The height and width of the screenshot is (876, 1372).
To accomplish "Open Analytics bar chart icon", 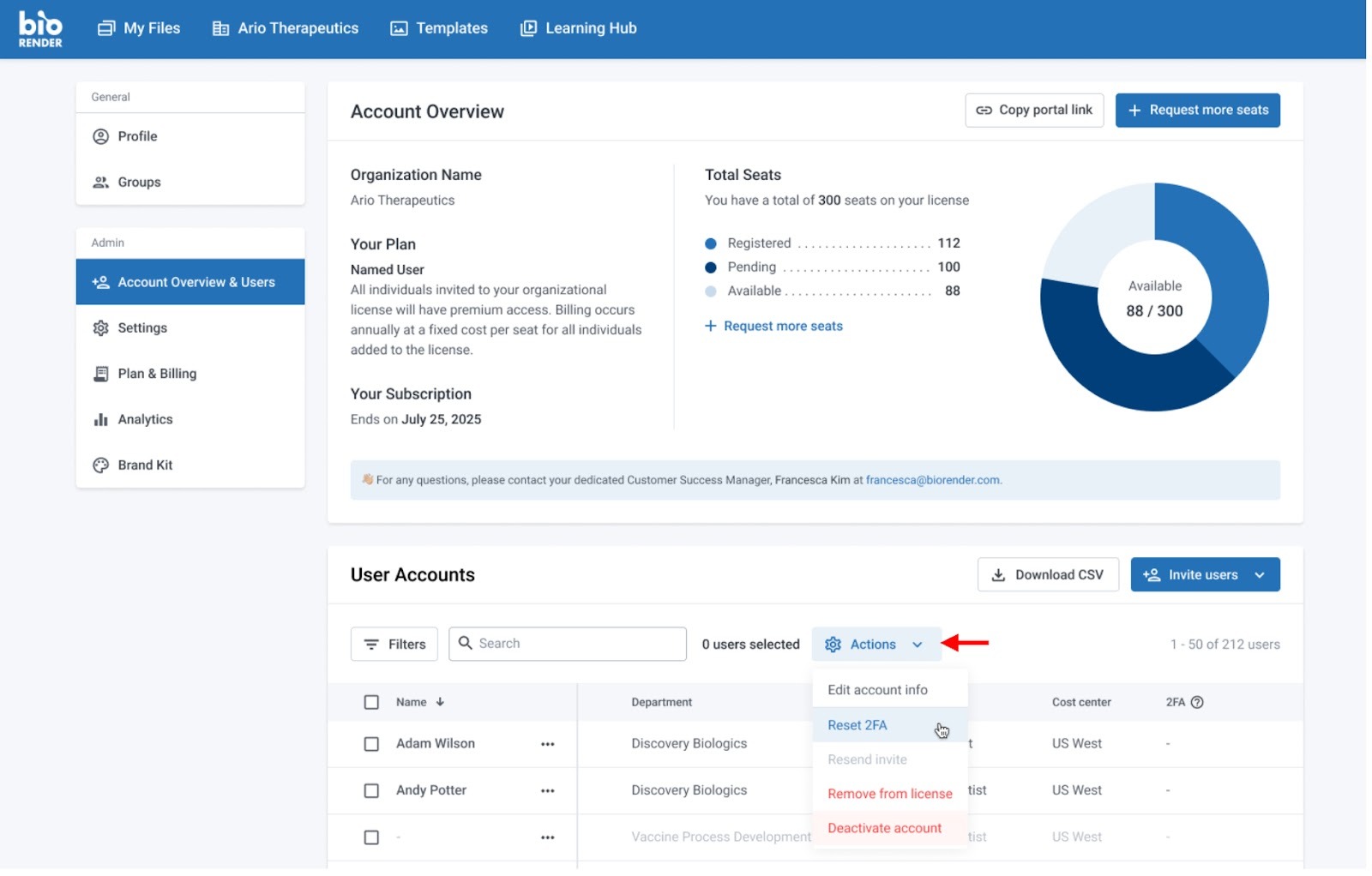I will (x=100, y=419).
